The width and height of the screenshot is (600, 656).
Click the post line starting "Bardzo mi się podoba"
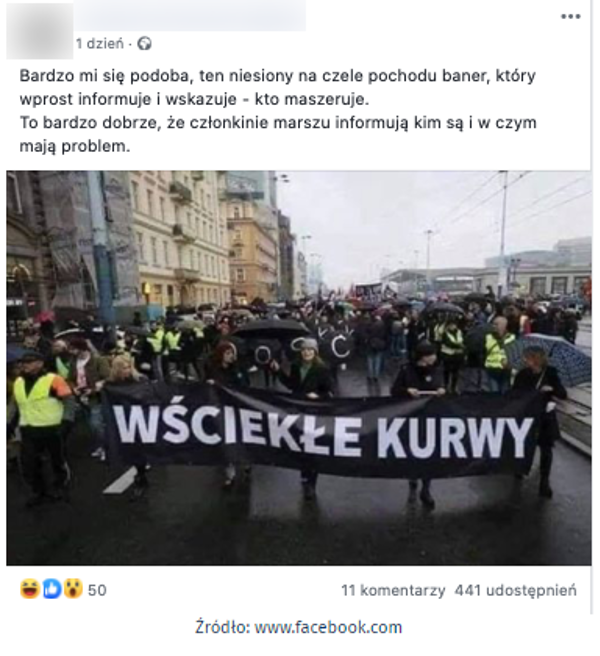[x=277, y=76]
